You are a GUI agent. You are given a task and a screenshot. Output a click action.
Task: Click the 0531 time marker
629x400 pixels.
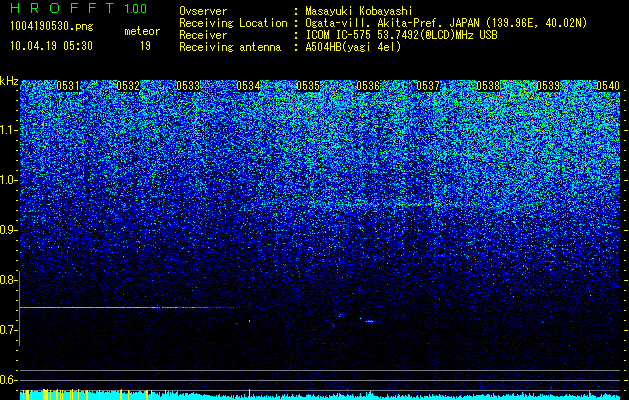click(x=68, y=86)
